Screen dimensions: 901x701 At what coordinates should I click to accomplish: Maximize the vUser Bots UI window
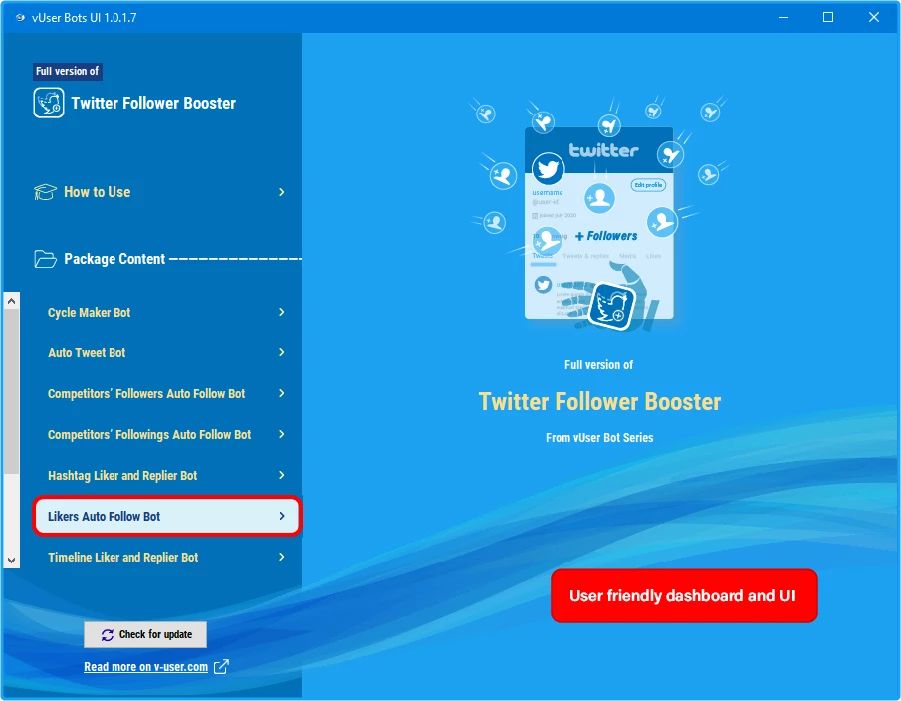pyautogui.click(x=828, y=17)
